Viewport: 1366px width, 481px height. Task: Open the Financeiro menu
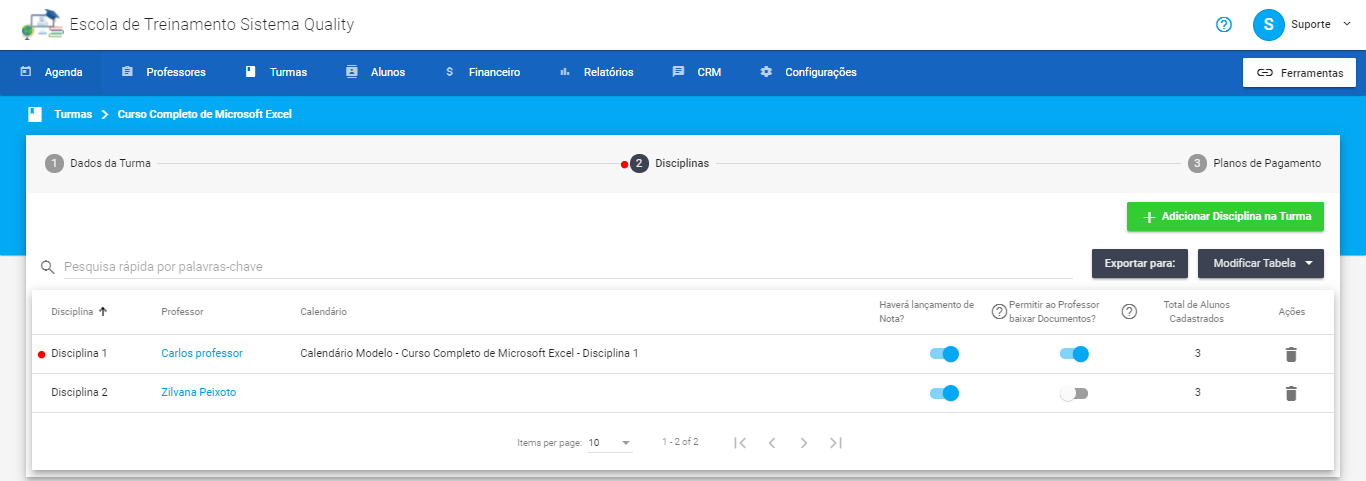[x=483, y=72]
